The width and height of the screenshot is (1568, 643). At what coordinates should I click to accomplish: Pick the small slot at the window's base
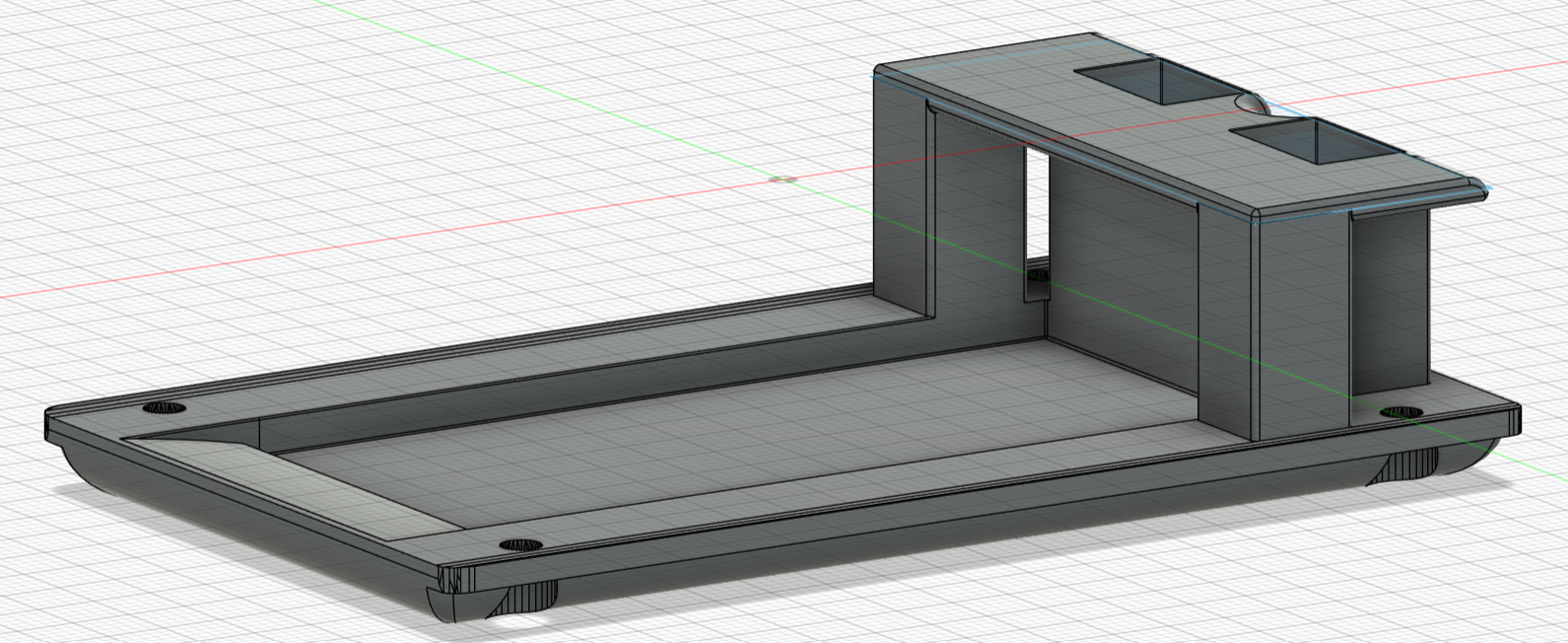click(x=1038, y=284)
